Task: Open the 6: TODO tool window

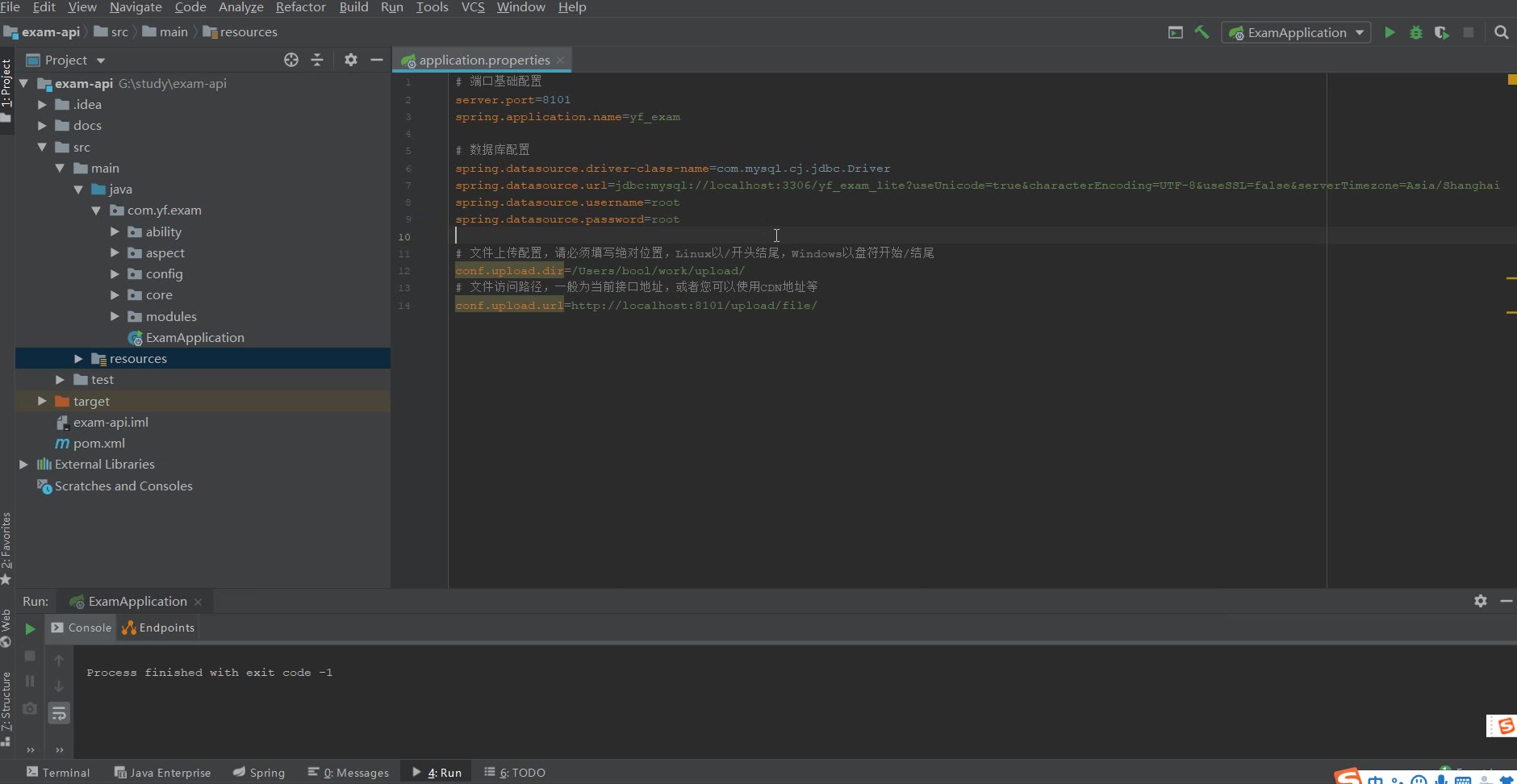Action: pyautogui.click(x=515, y=772)
